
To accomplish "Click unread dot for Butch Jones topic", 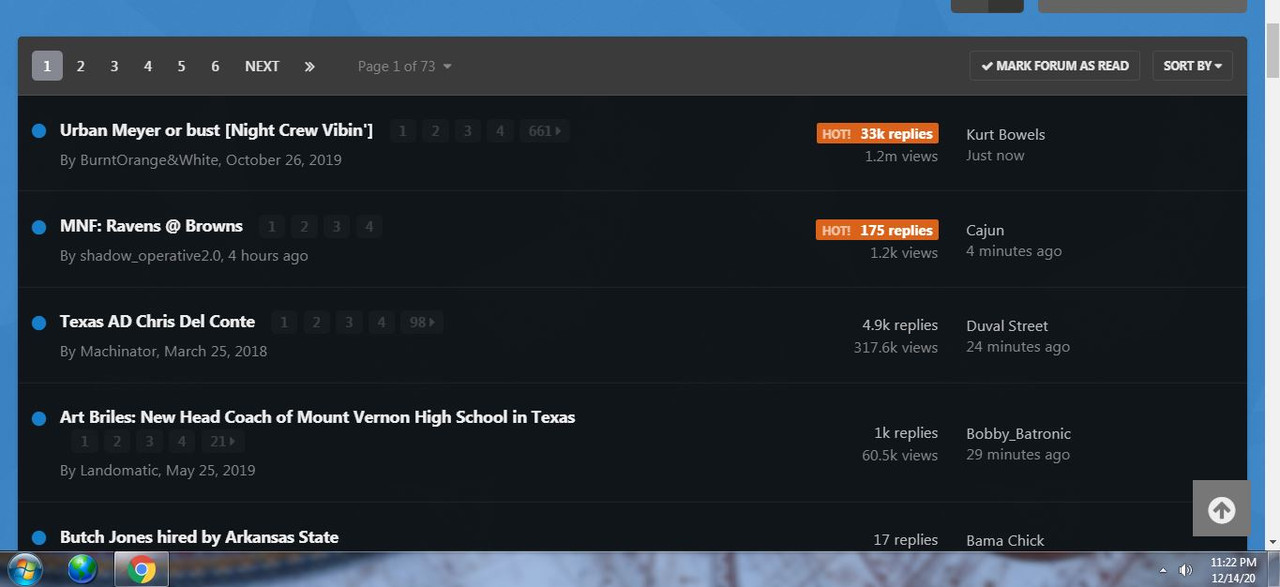I will (x=39, y=538).
